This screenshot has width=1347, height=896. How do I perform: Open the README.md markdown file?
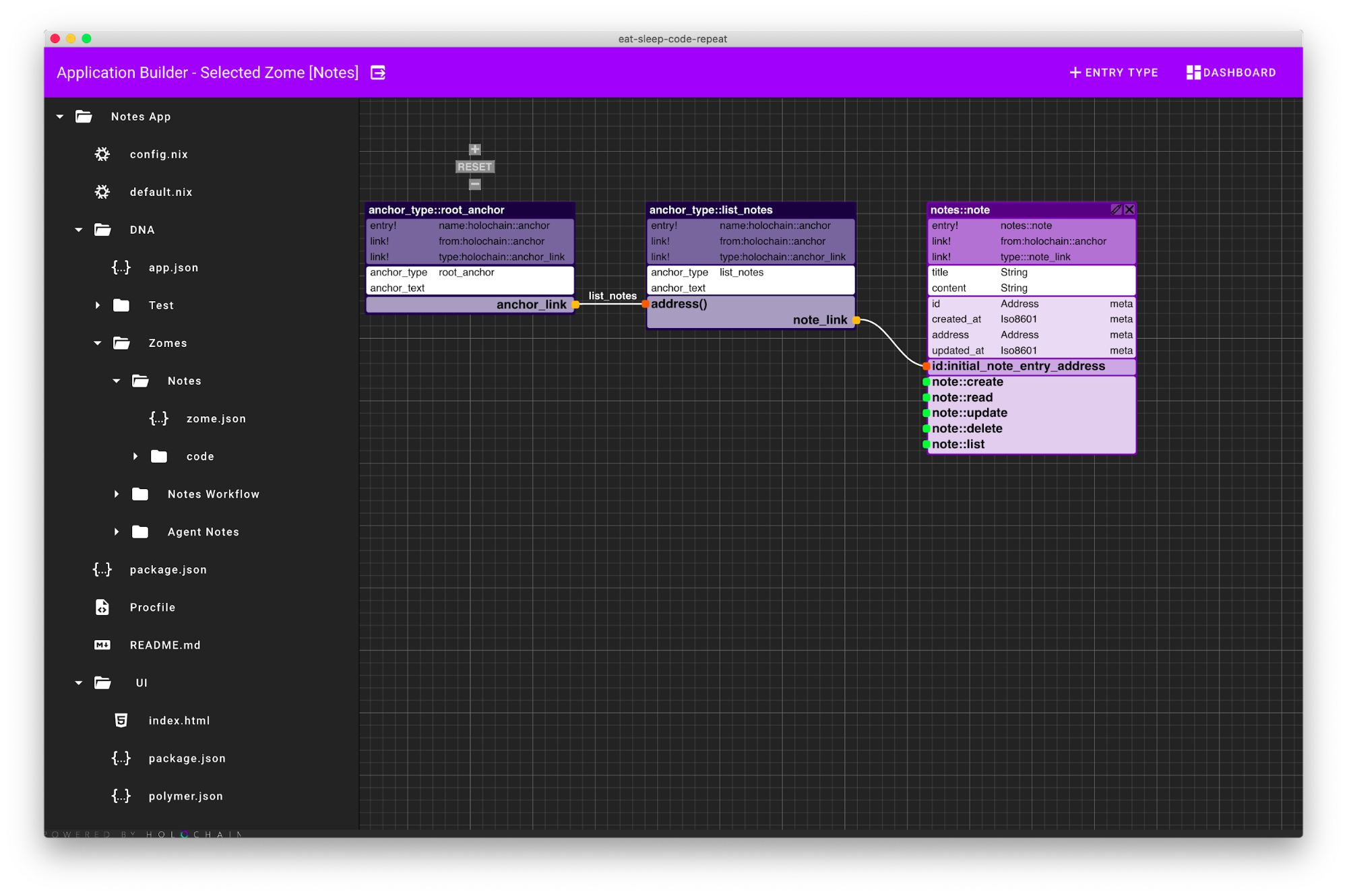[x=165, y=645]
